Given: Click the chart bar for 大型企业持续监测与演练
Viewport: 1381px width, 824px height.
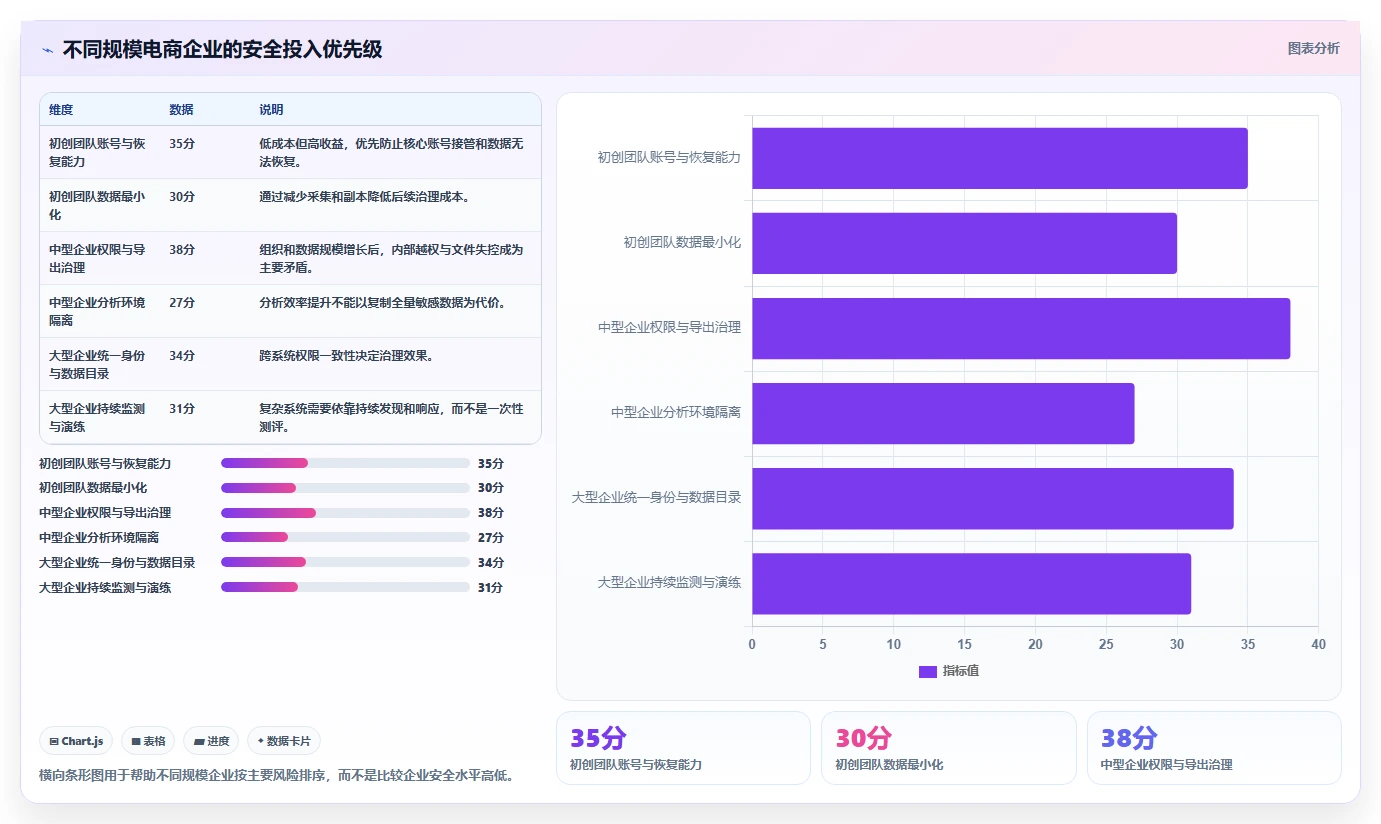Looking at the screenshot, I should (x=971, y=583).
